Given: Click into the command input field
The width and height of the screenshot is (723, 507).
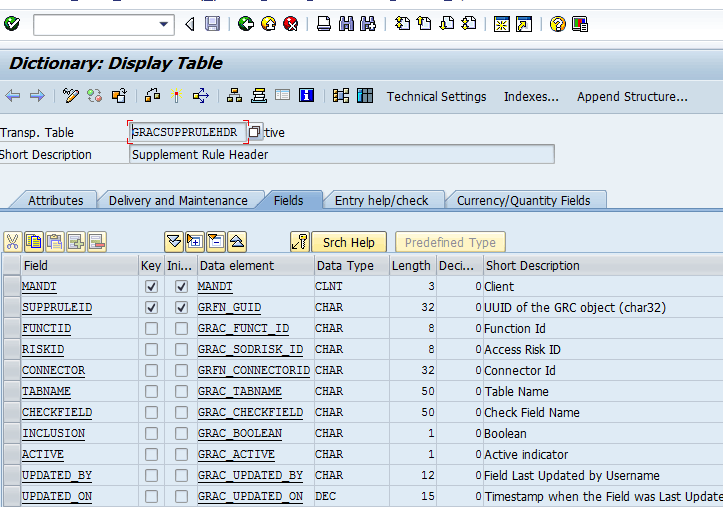Looking at the screenshot, I should coord(95,24).
